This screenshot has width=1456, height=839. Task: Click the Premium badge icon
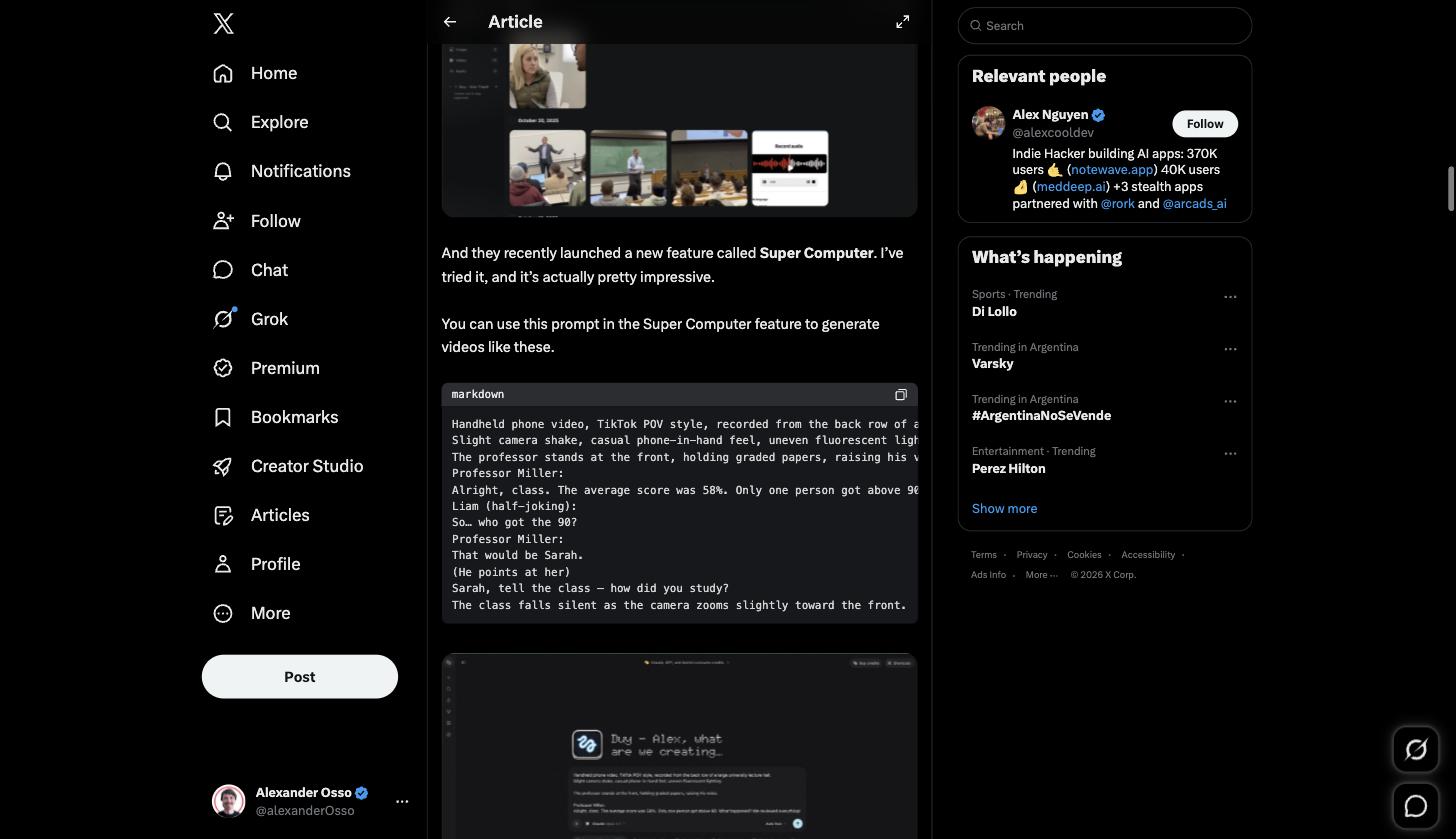click(223, 368)
